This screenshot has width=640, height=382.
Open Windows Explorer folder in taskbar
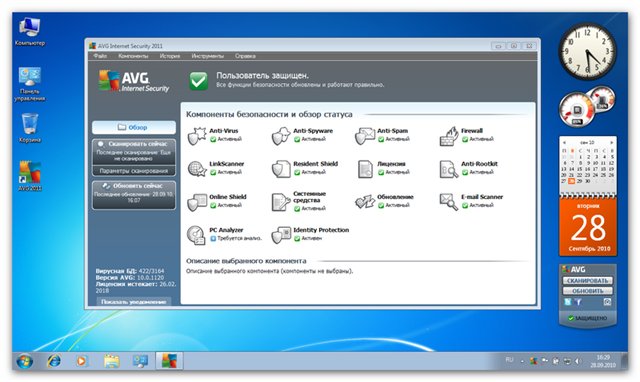click(111, 361)
